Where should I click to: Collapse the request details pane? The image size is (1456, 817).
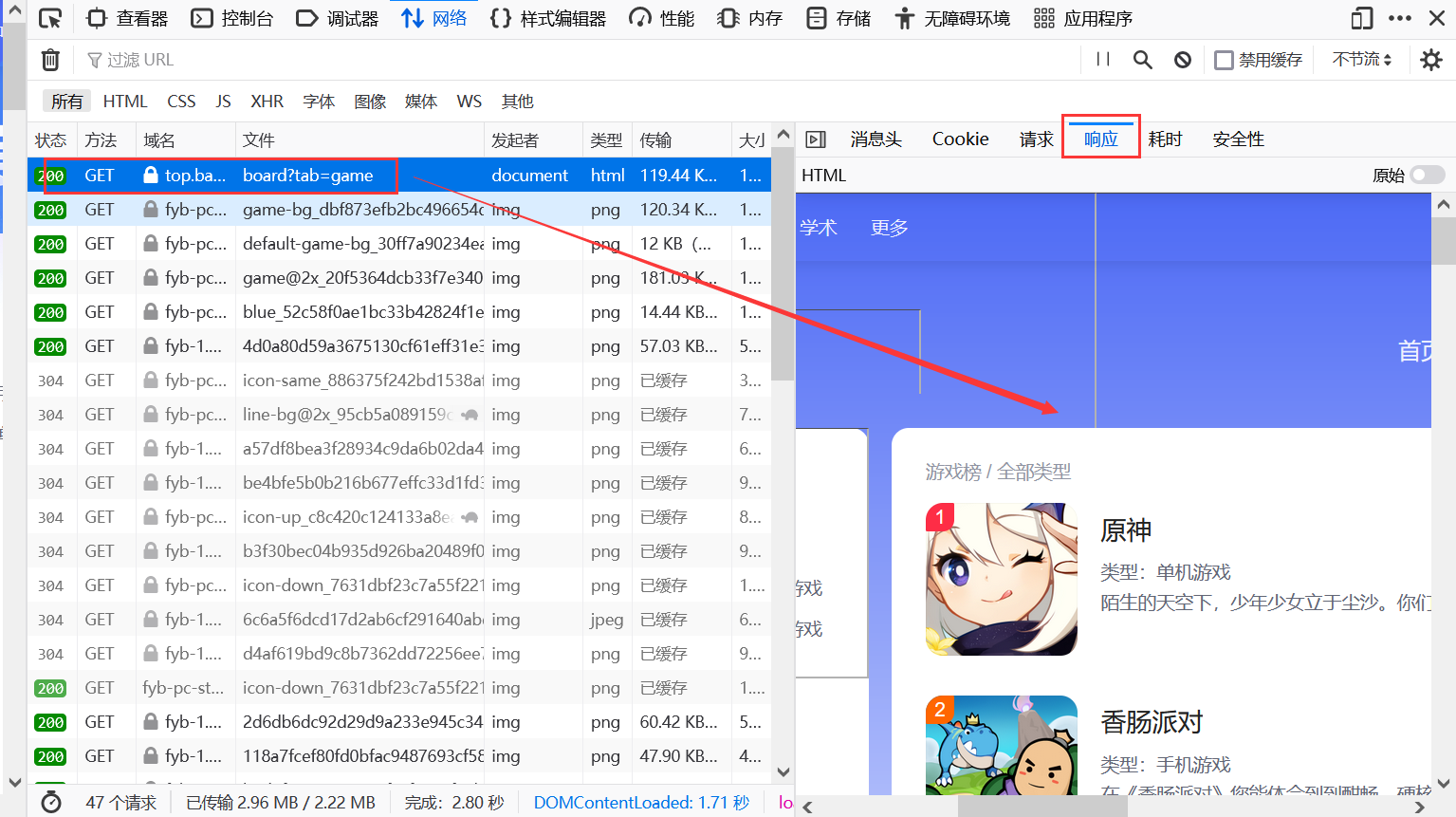815,139
